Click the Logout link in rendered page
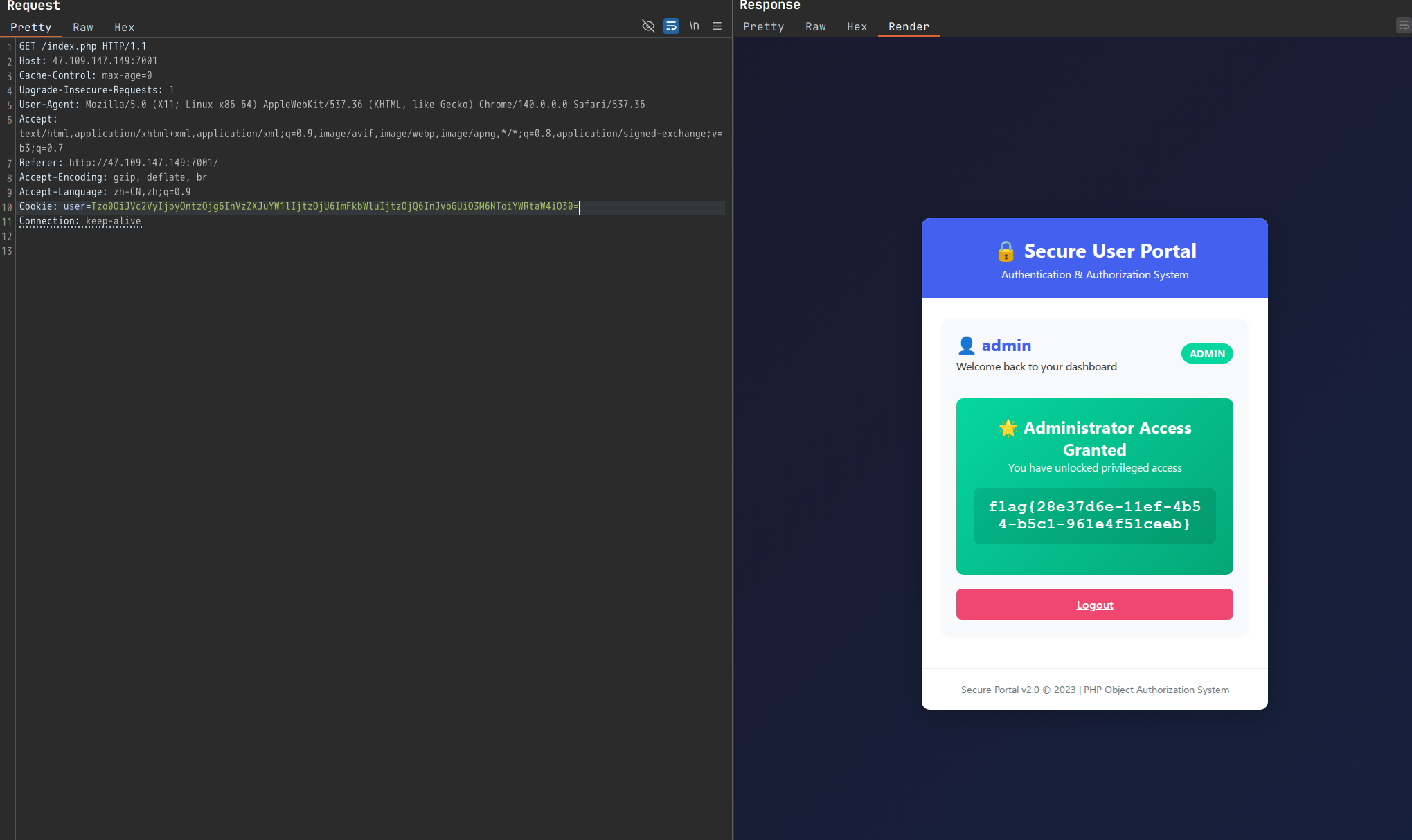 1094,605
